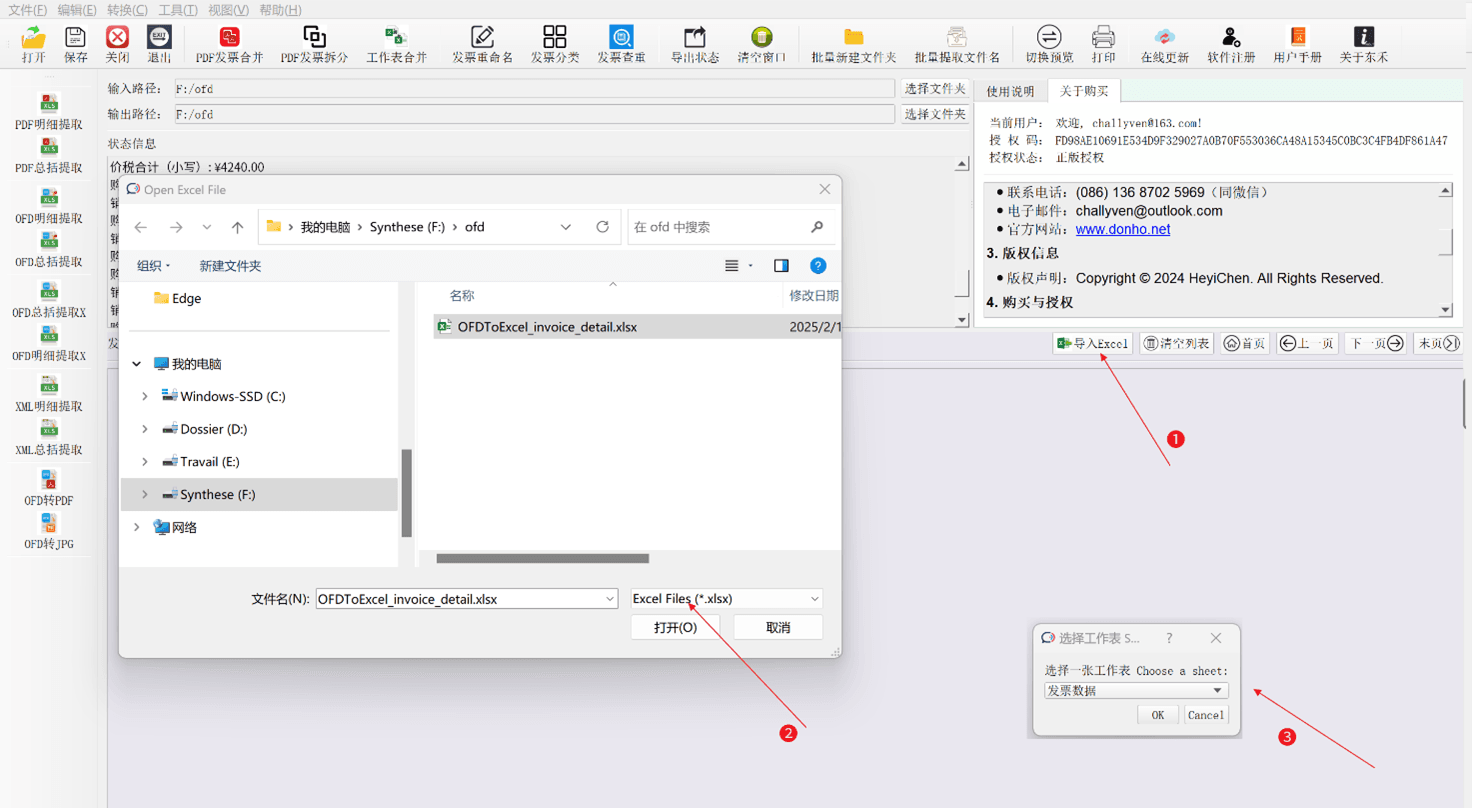This screenshot has height=808, width=1472.
Task: Open the 文件(F) menu
Action: pos(27,10)
